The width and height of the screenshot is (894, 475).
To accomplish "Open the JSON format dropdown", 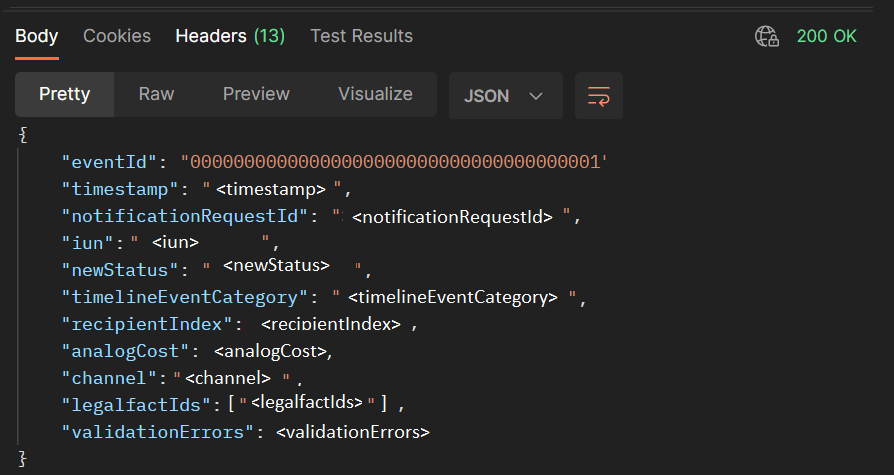I will [505, 96].
